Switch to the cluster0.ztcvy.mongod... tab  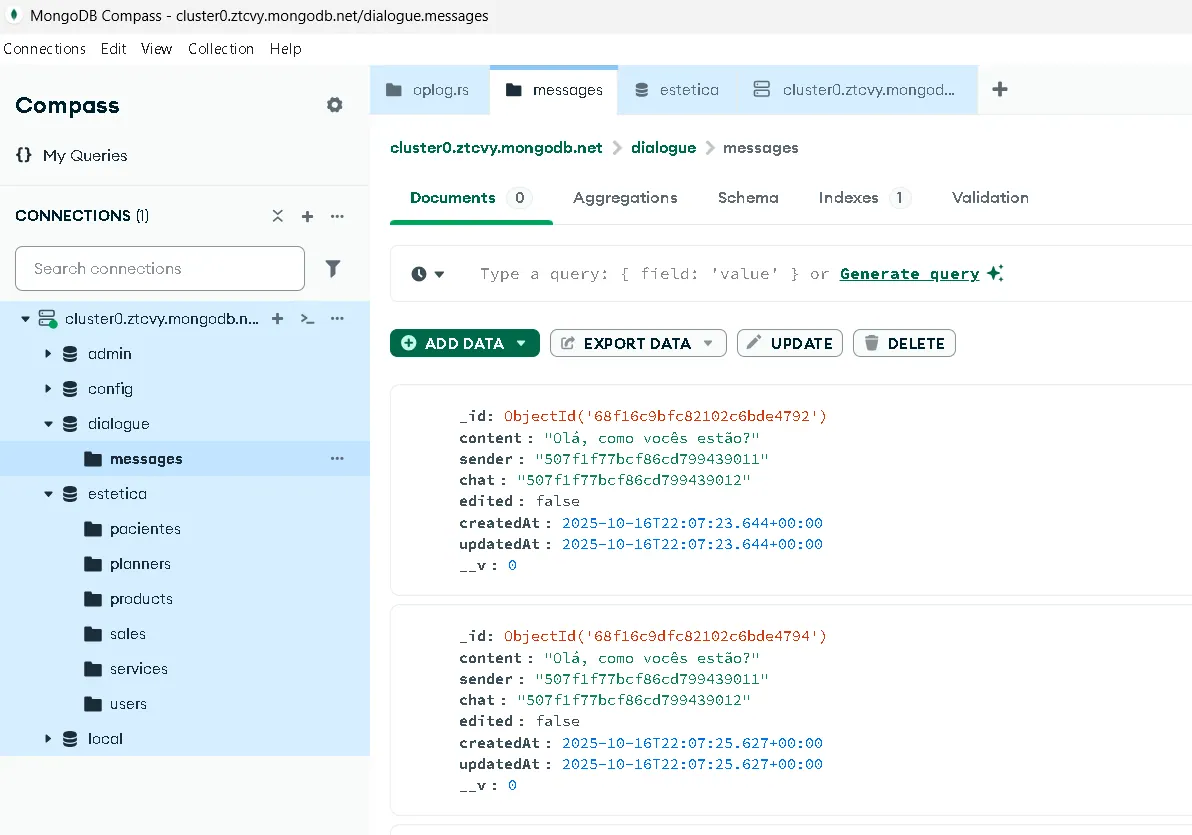[x=856, y=90]
